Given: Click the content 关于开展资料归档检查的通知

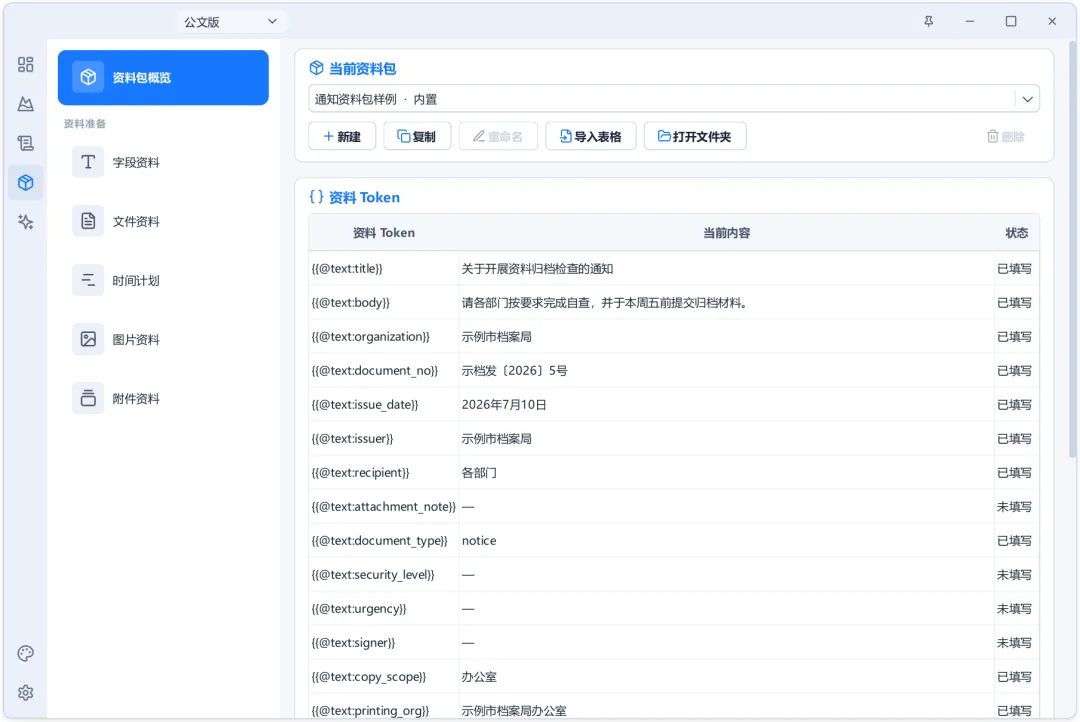Looking at the screenshot, I should 537,269.
